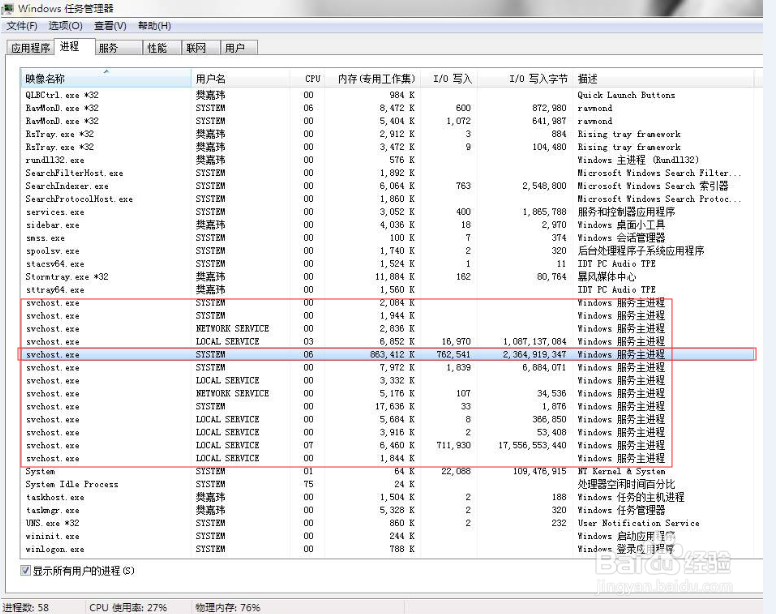Screen dimensions: 776x614
Task: Select the sttray64.exe process
Action: (387, 289)
